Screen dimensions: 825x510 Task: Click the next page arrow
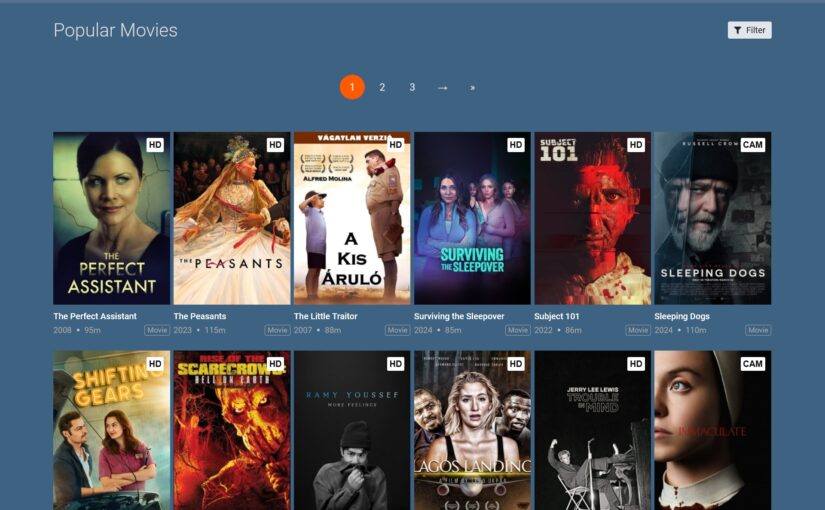[x=442, y=88]
